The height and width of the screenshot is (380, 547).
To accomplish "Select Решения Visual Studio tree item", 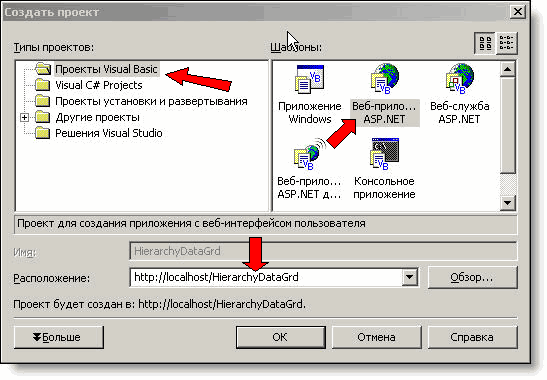I will coord(109,133).
